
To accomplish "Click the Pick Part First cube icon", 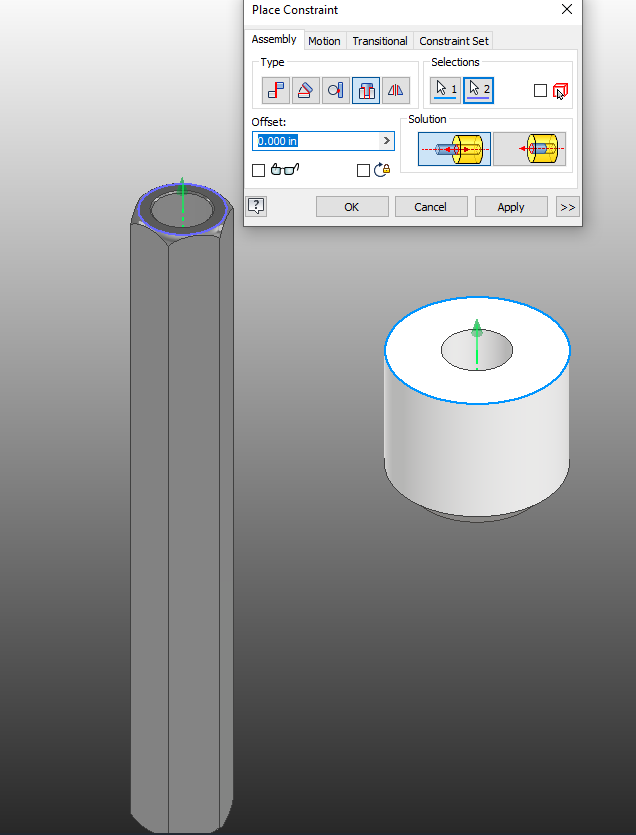I will (560, 91).
